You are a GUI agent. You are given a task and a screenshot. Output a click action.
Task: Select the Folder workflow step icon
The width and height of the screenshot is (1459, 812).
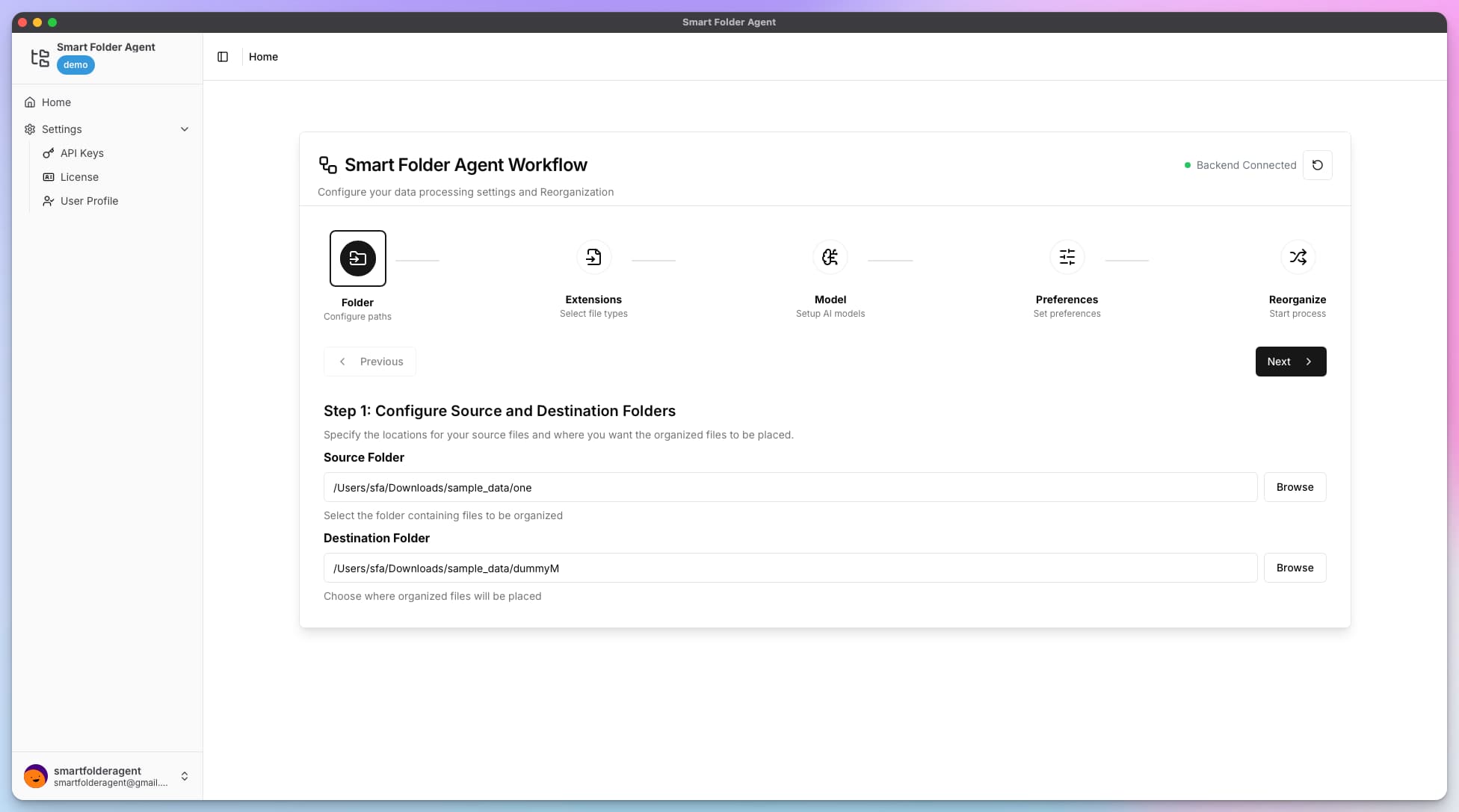[x=357, y=258]
